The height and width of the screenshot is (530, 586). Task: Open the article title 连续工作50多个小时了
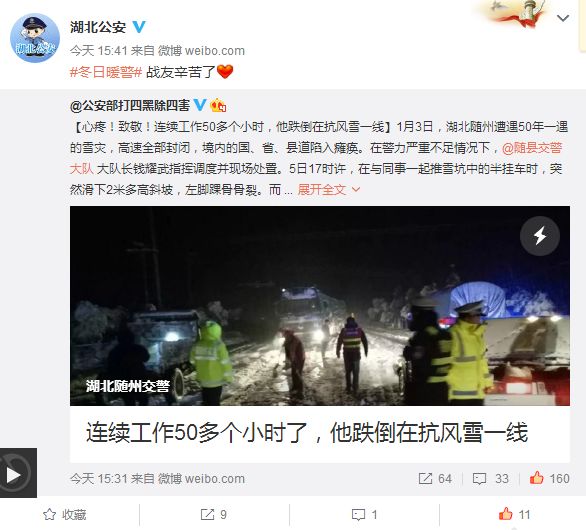pos(306,432)
